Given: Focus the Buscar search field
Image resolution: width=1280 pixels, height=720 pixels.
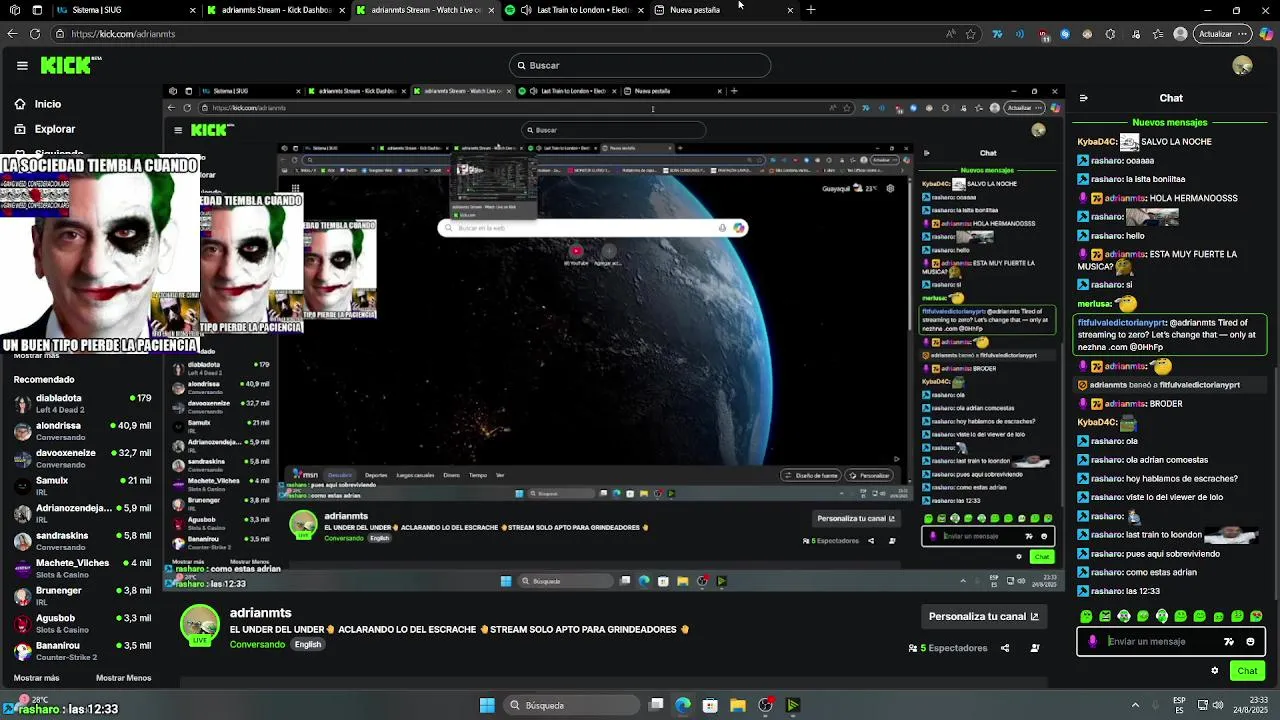Looking at the screenshot, I should 640,66.
